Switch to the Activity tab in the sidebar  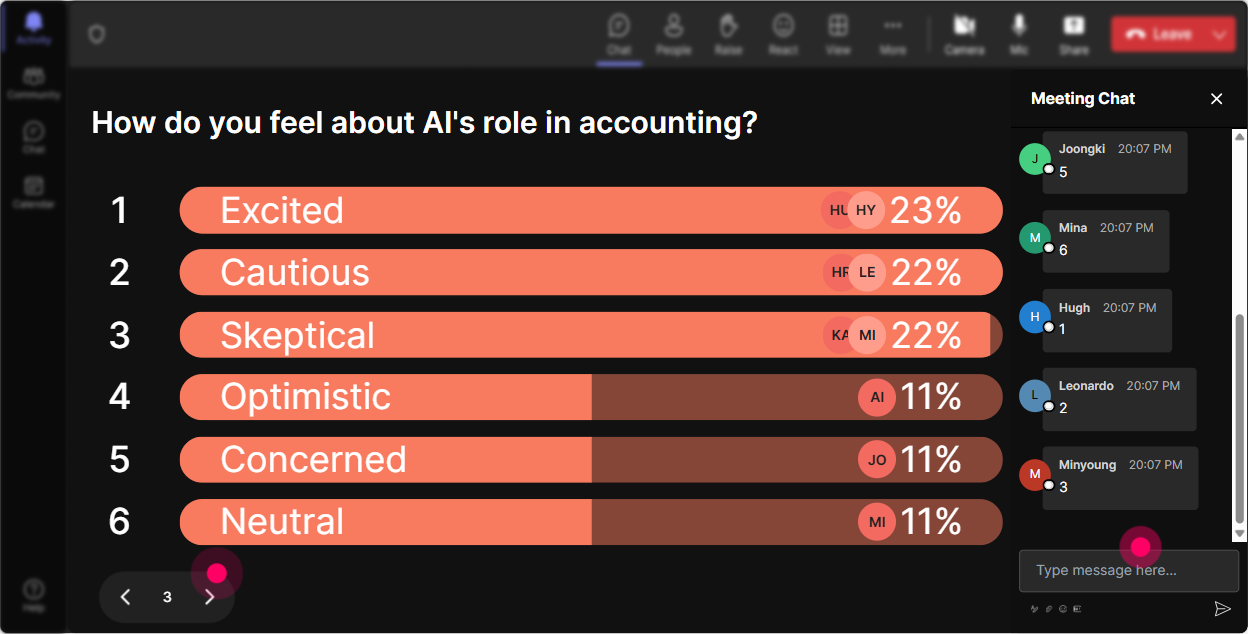[34, 28]
